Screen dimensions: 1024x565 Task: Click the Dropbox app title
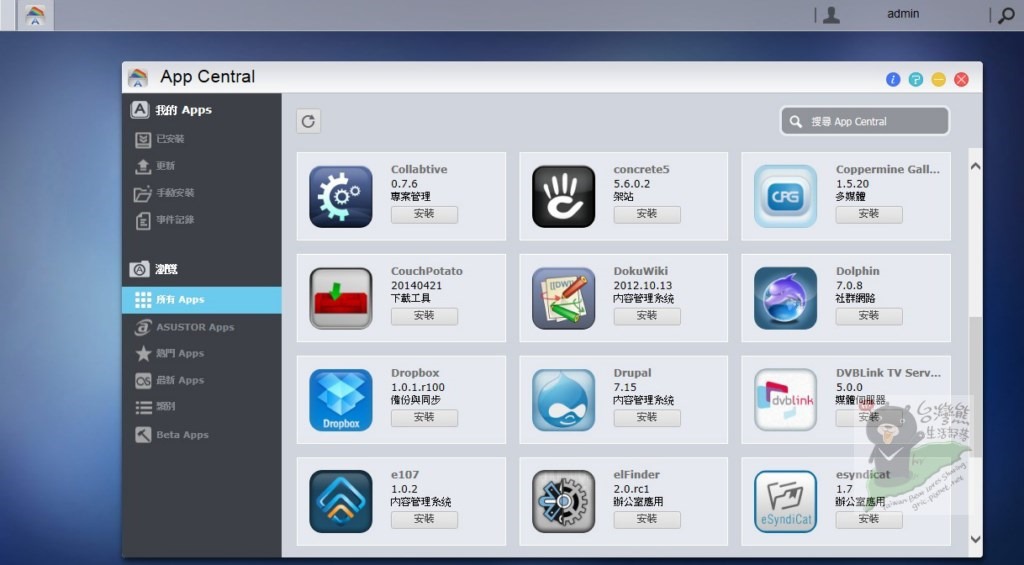(415, 373)
